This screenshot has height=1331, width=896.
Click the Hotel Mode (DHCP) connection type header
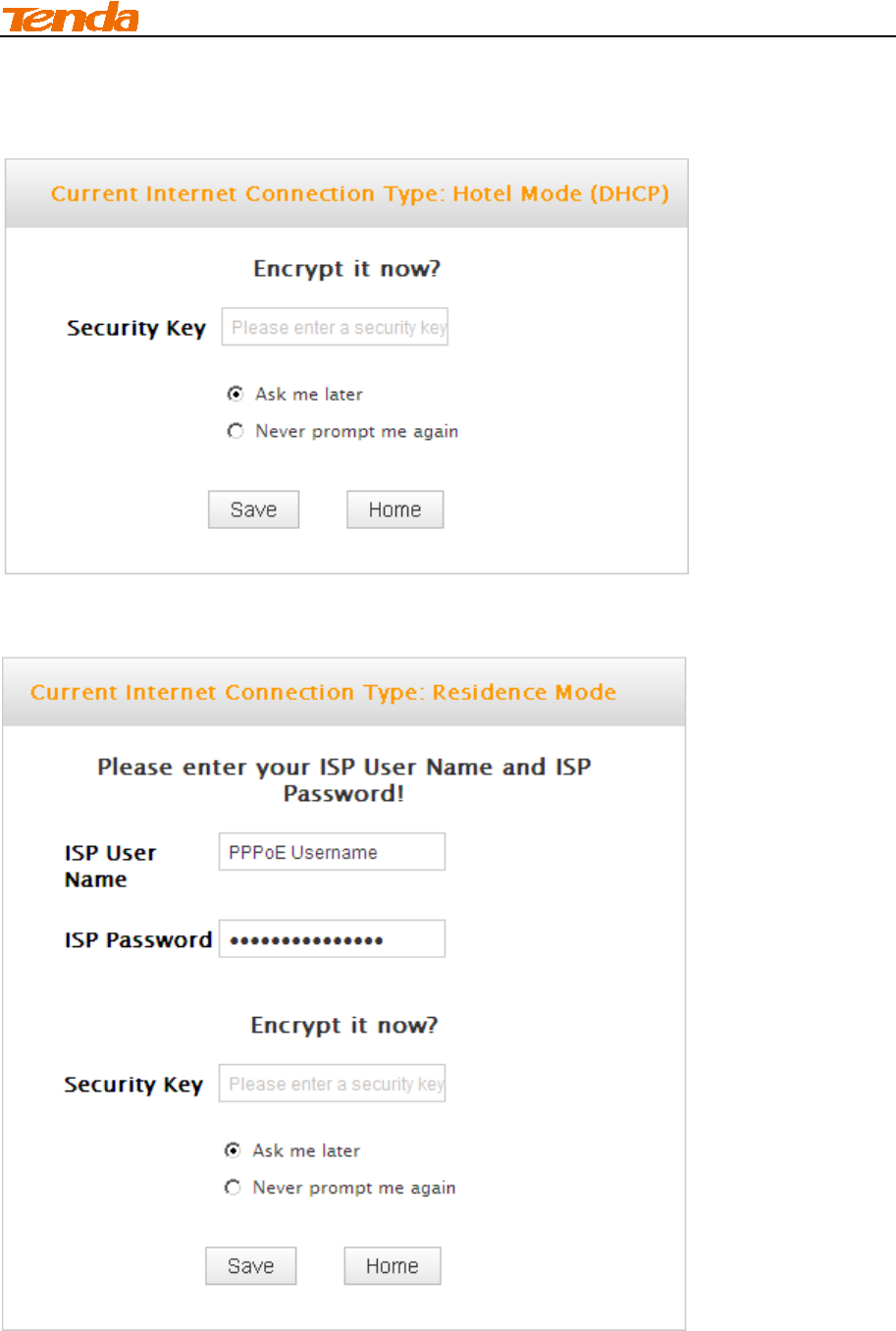(x=359, y=193)
